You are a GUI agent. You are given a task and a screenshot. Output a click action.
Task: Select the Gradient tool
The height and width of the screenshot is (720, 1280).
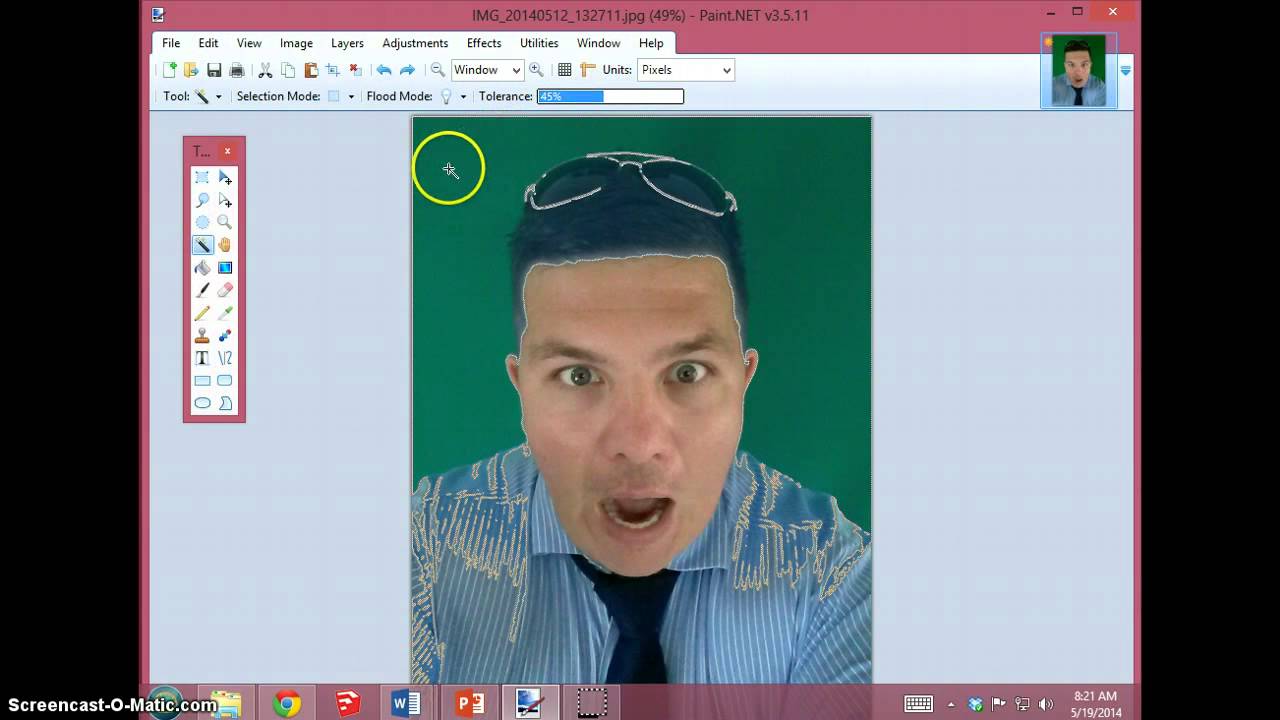point(225,267)
